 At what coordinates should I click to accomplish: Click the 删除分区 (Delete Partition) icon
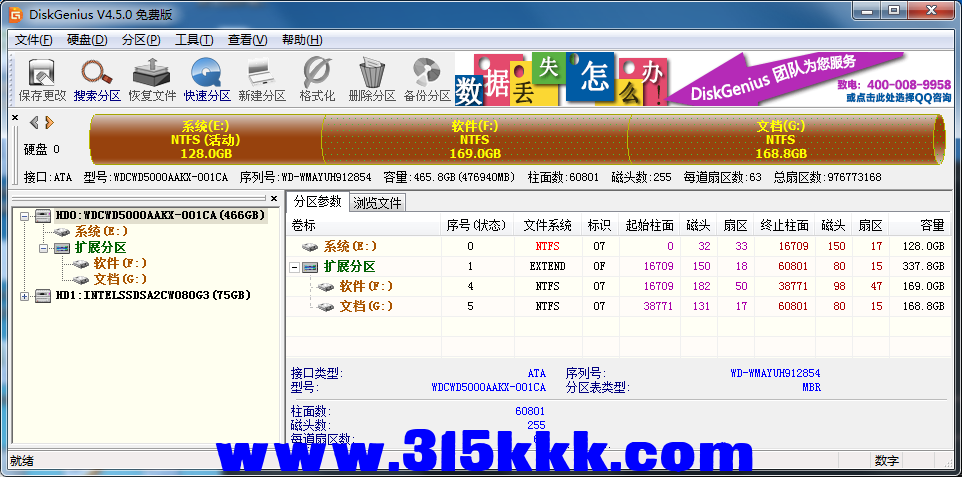(x=372, y=80)
